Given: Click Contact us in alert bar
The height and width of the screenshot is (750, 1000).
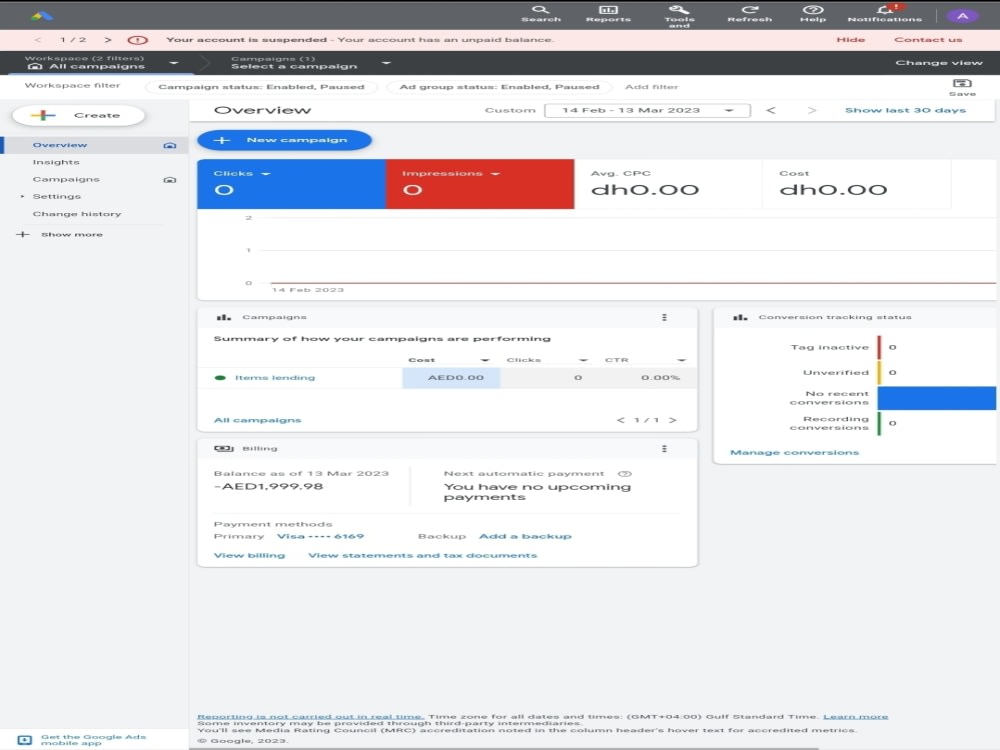Looking at the screenshot, I should [x=928, y=40].
